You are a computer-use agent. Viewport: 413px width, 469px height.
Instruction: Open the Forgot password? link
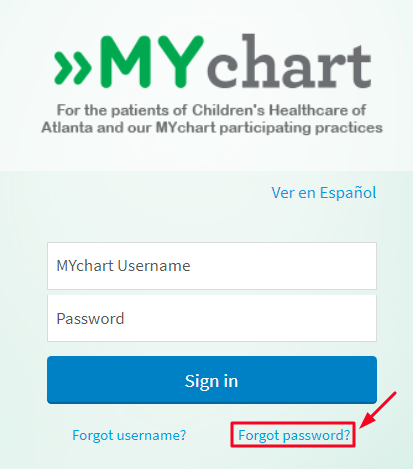[294, 435]
